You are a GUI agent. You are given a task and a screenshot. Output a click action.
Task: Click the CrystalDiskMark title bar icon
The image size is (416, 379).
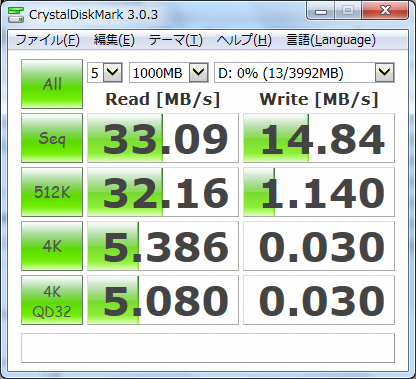pos(16,14)
